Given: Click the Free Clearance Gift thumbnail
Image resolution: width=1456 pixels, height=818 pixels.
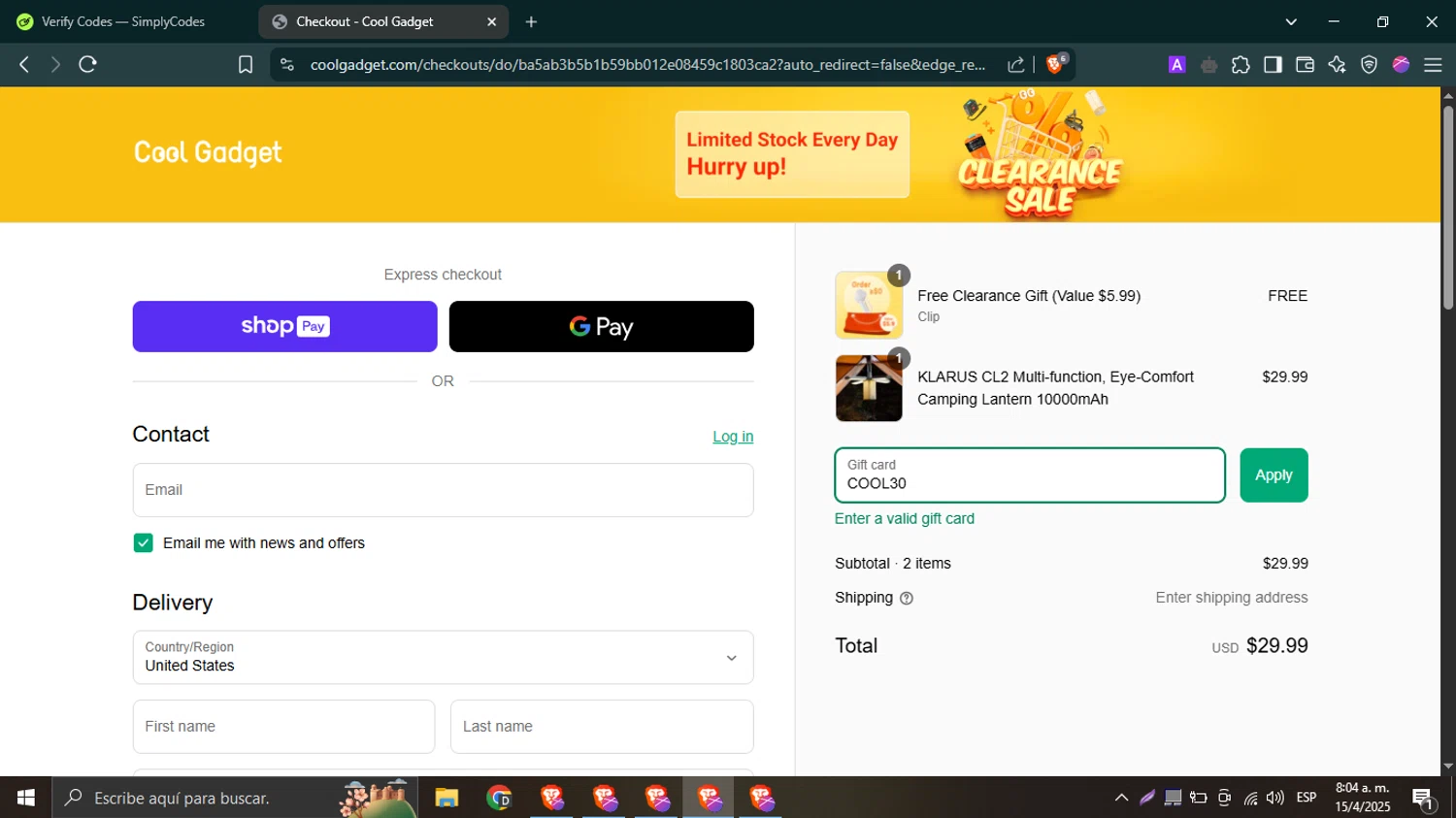Looking at the screenshot, I should (x=869, y=306).
